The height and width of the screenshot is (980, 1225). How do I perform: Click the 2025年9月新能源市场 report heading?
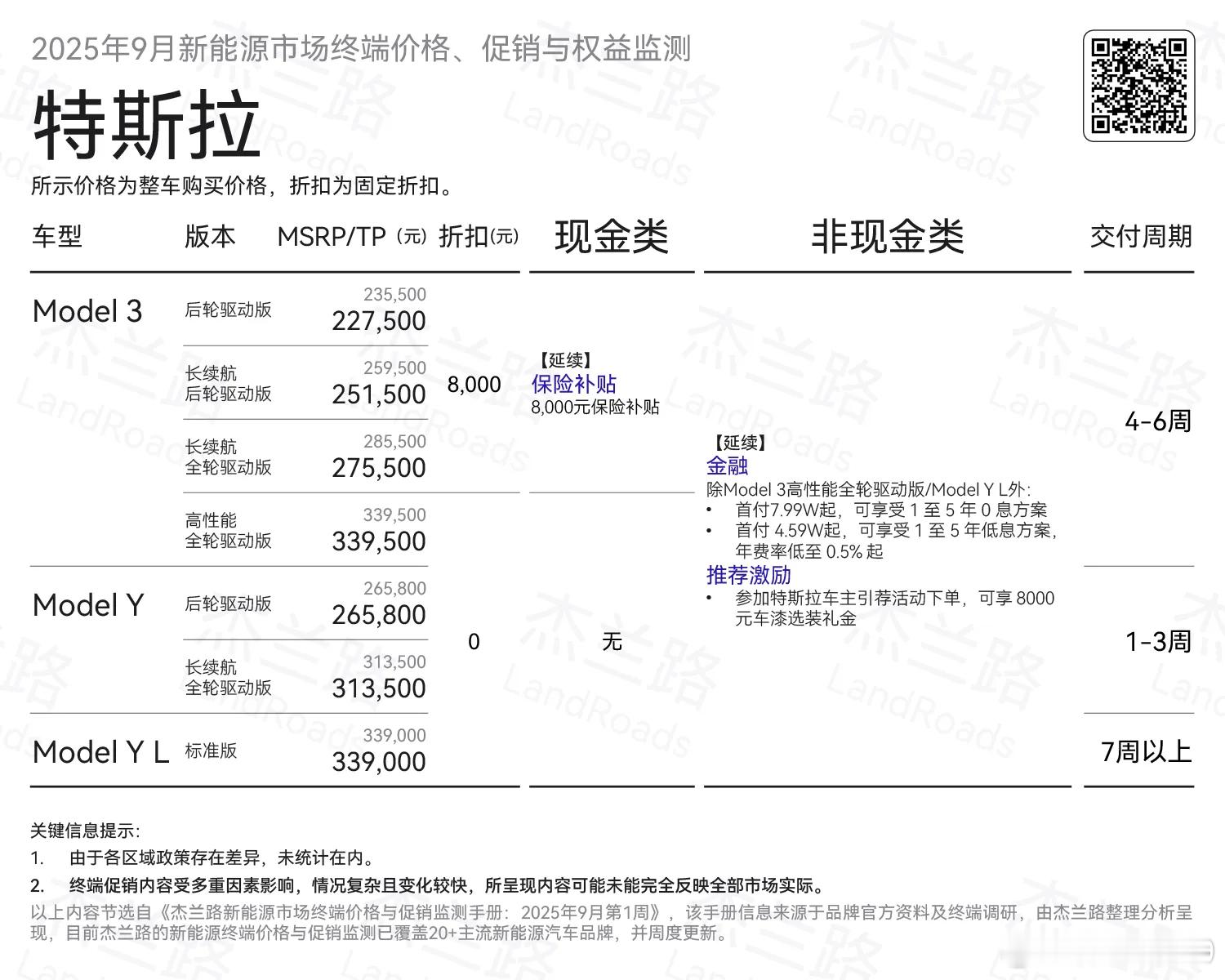(x=361, y=49)
